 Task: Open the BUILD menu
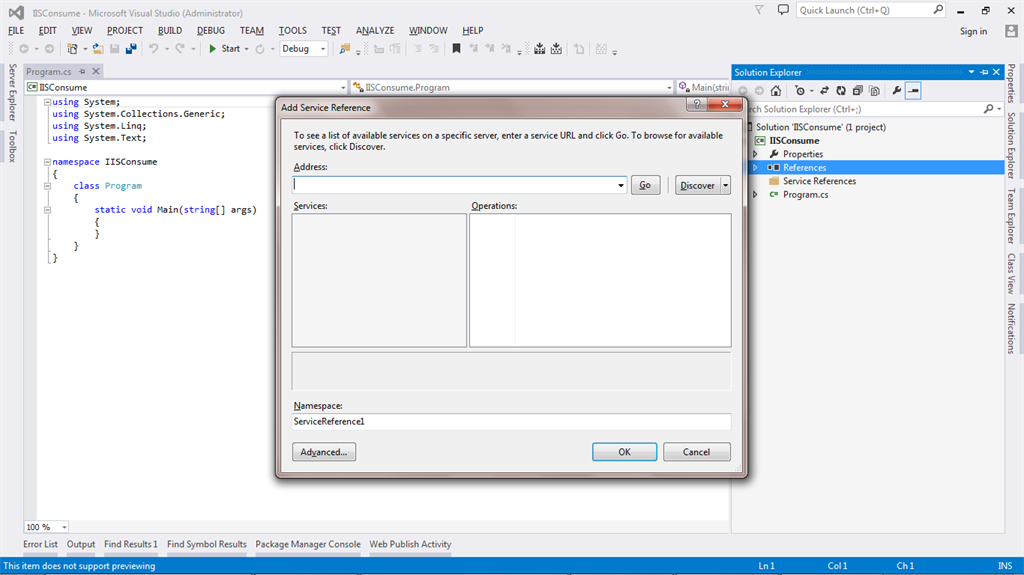click(x=170, y=31)
